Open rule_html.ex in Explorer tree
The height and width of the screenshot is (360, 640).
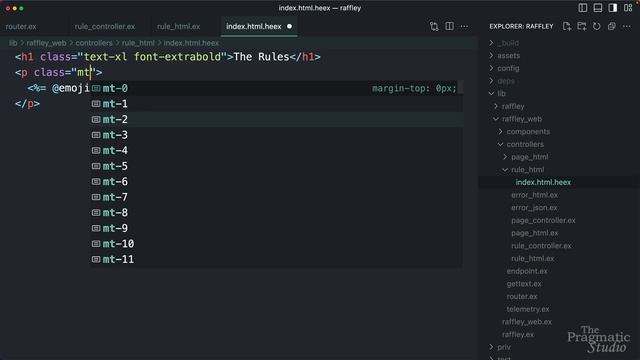(533, 258)
